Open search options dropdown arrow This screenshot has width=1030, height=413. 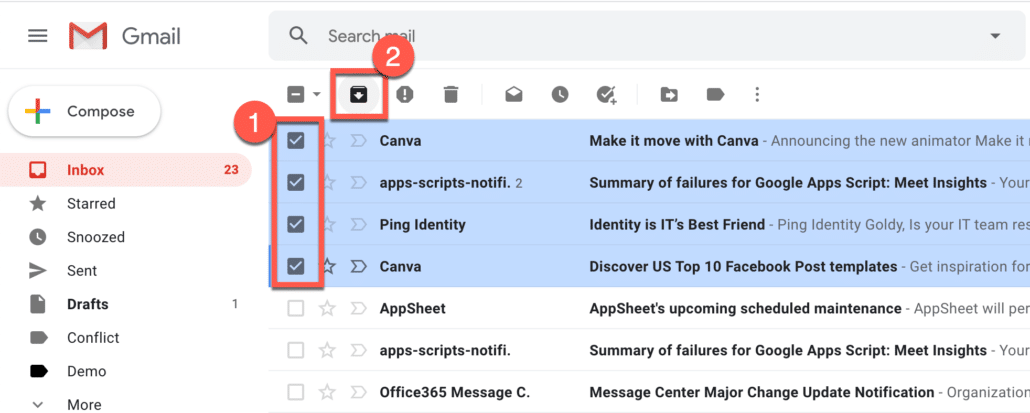click(995, 35)
